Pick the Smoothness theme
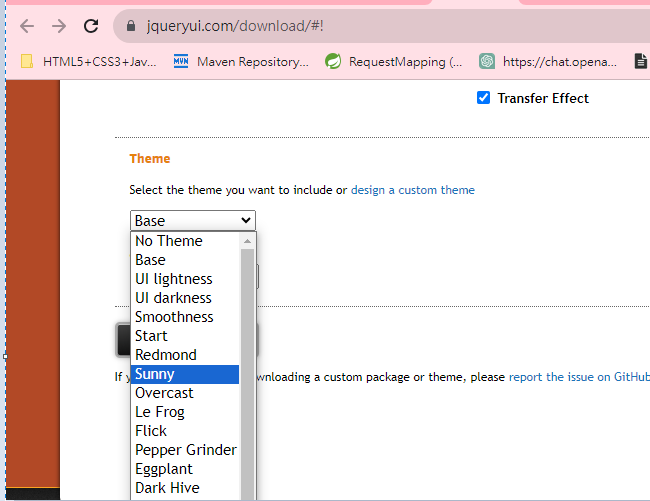The image size is (650, 501). [x=185, y=317]
